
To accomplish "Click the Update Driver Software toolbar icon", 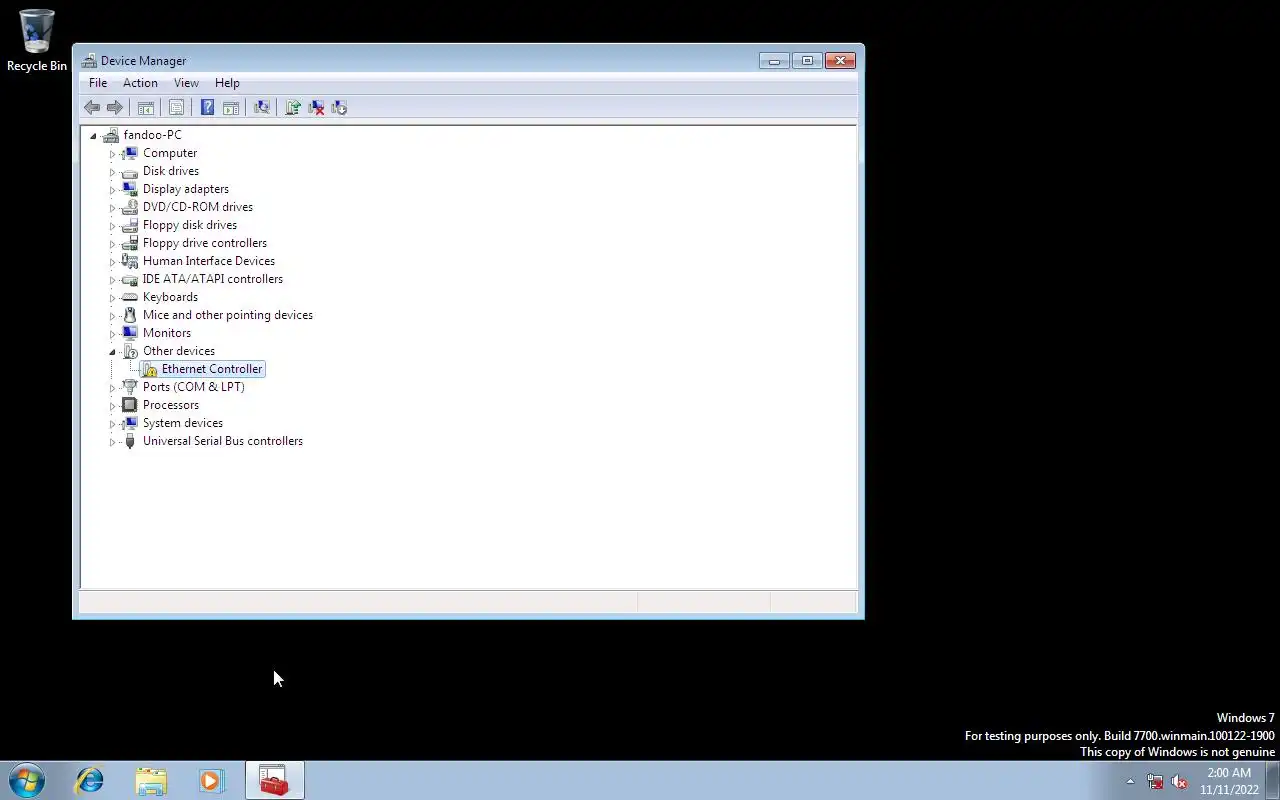I will coord(293,107).
